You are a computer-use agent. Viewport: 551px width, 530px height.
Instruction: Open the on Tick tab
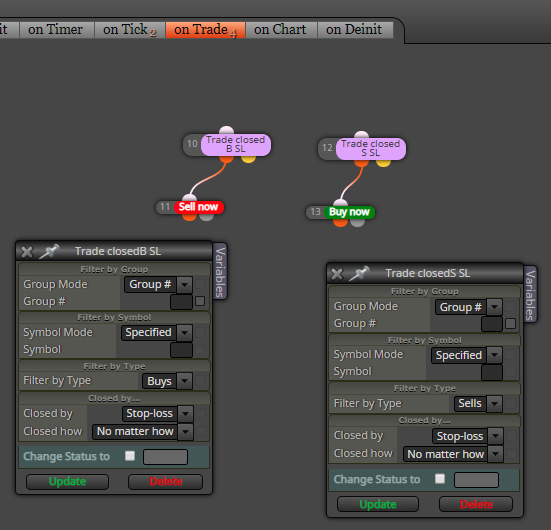click(x=130, y=30)
